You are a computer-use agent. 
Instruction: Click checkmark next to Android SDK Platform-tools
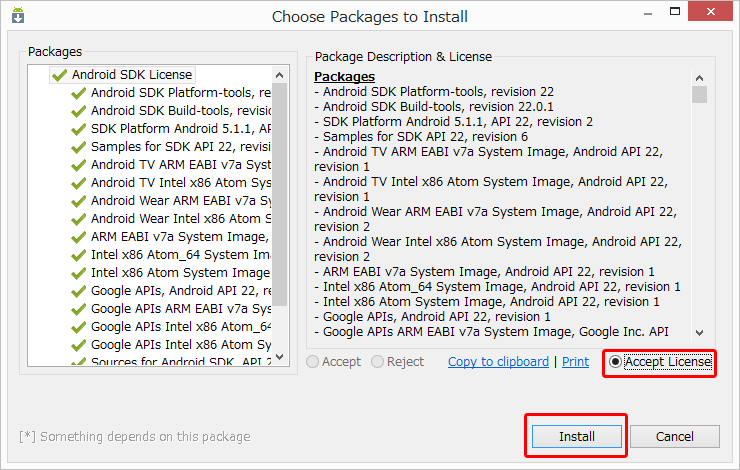78,93
